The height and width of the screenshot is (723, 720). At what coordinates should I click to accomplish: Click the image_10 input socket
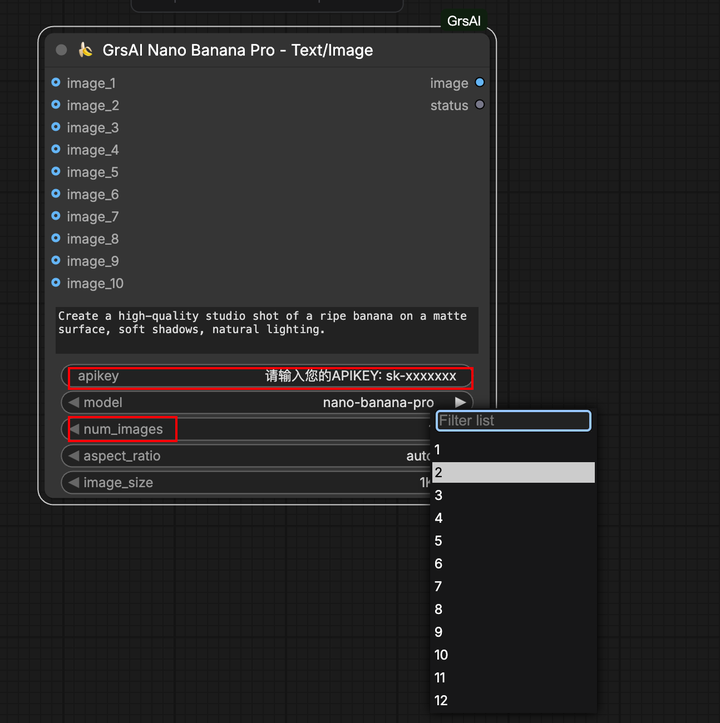(56, 283)
